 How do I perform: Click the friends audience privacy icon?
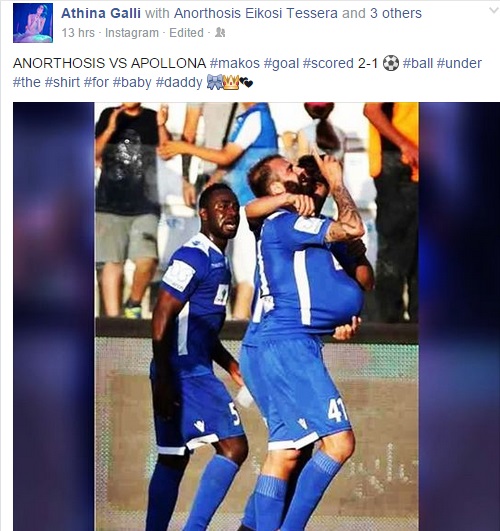220,33
